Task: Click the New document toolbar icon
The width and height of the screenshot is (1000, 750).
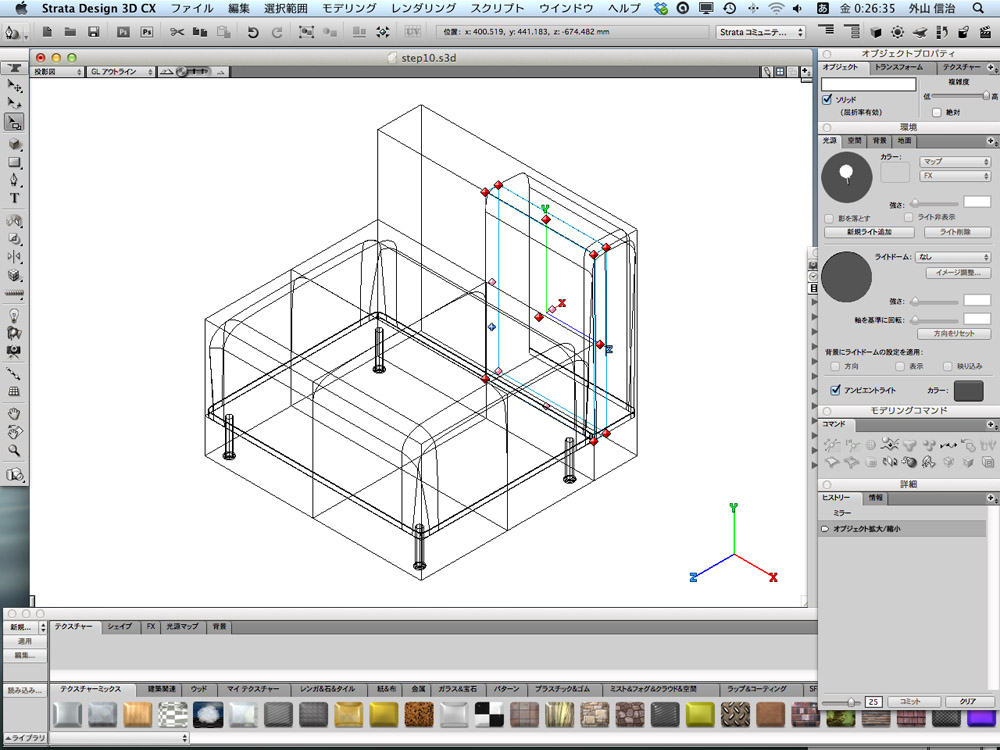Action: click(47, 31)
